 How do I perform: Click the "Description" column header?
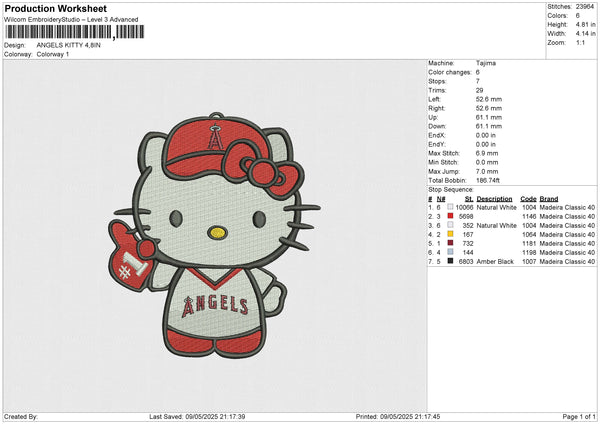point(494,199)
